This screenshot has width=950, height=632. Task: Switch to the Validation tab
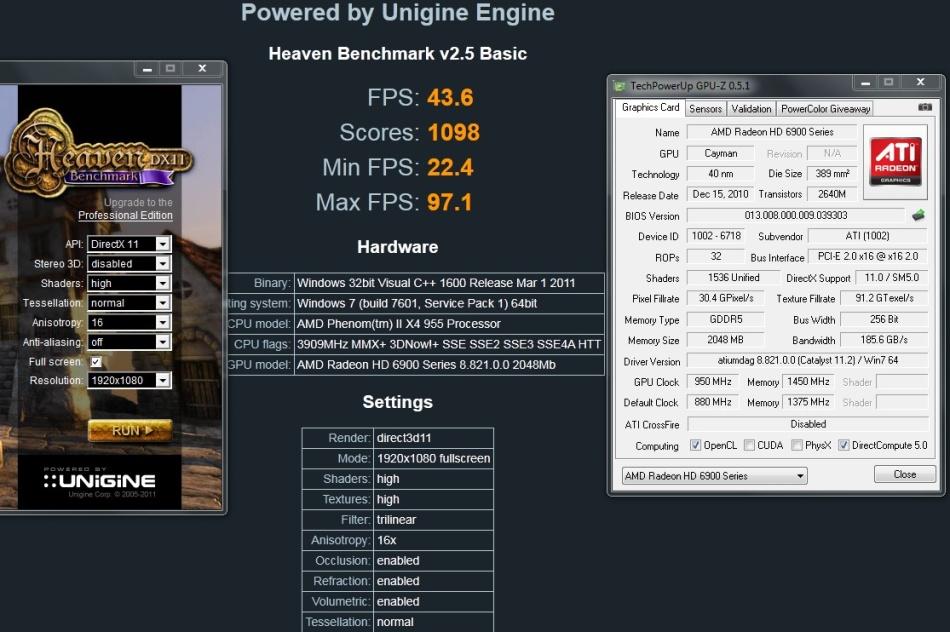pyautogui.click(x=751, y=109)
